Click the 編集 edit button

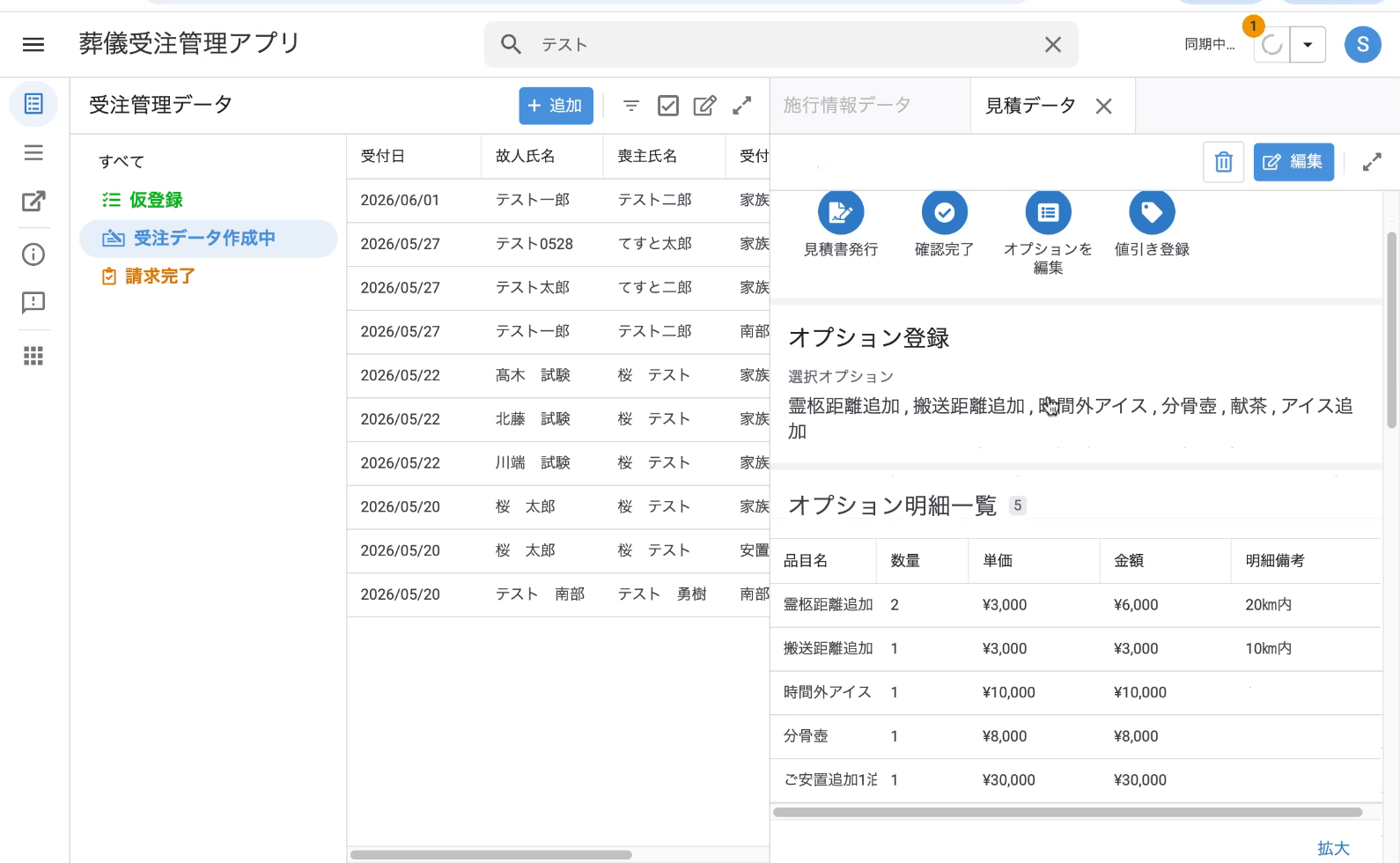pos(1293,162)
